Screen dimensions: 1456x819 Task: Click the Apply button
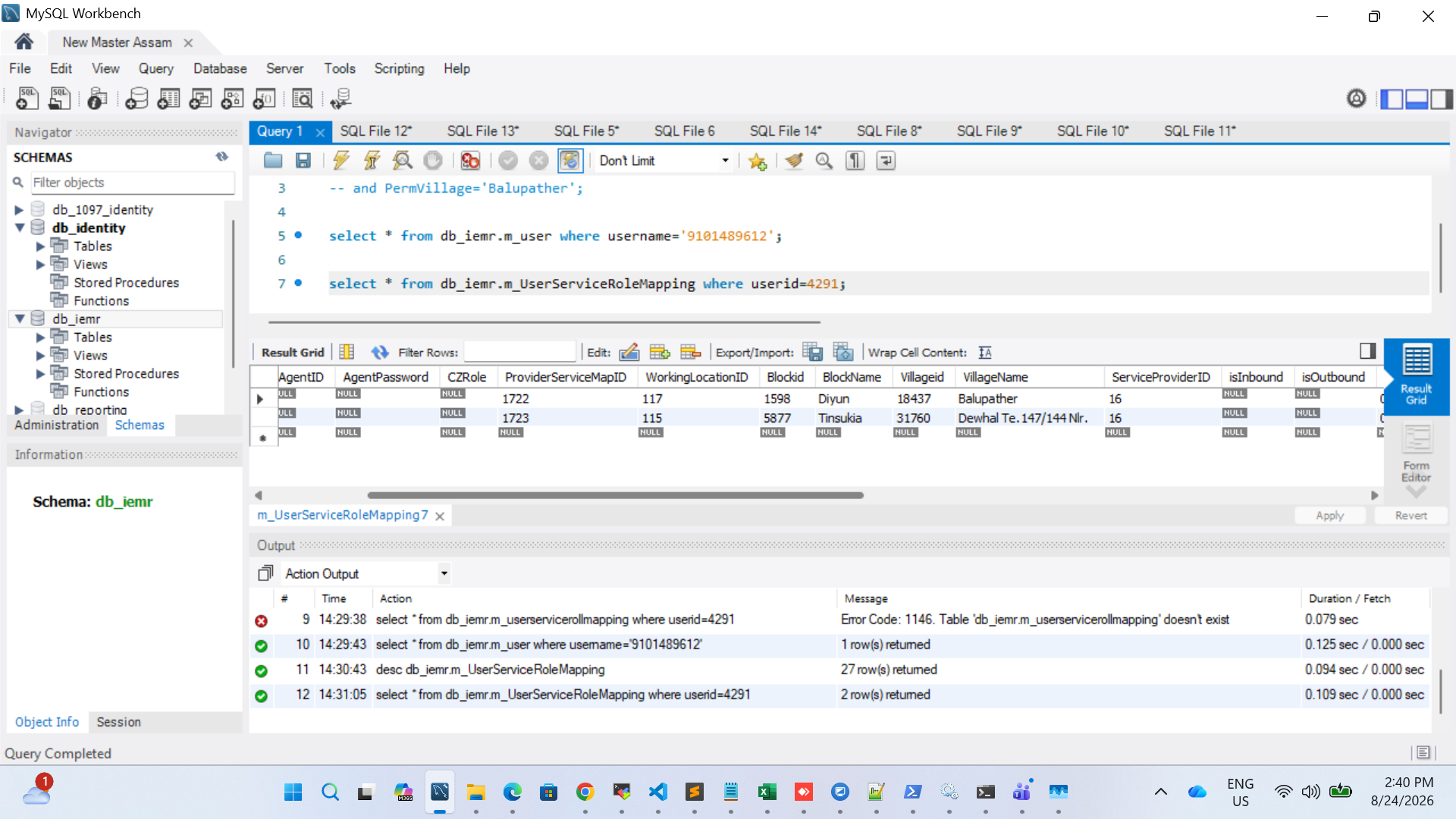1329,516
